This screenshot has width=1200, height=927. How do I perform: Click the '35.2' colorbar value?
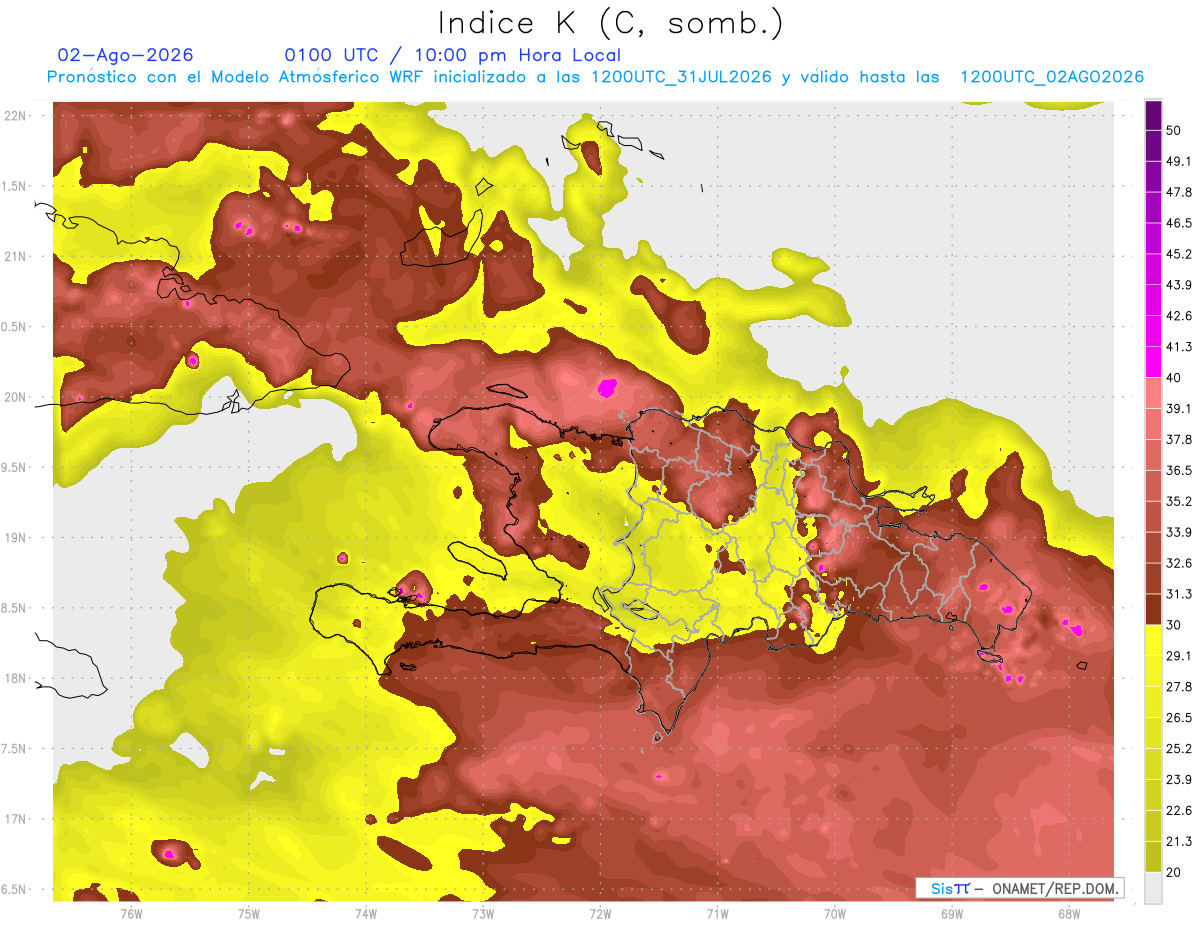[1179, 501]
